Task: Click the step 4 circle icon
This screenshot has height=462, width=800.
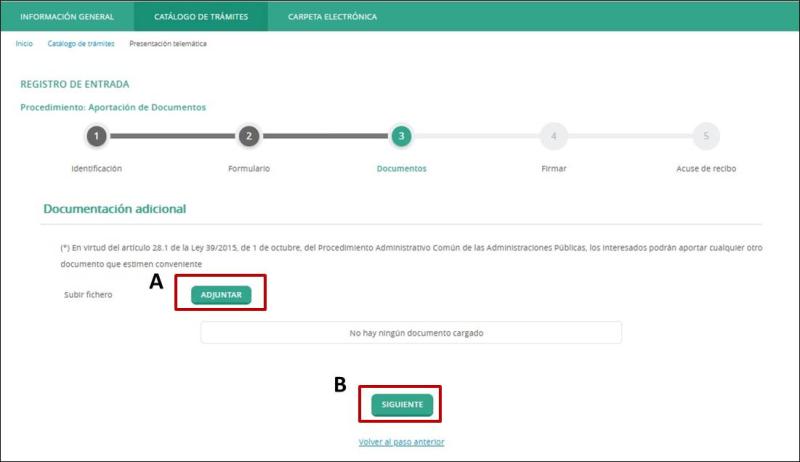Action: 553,136
